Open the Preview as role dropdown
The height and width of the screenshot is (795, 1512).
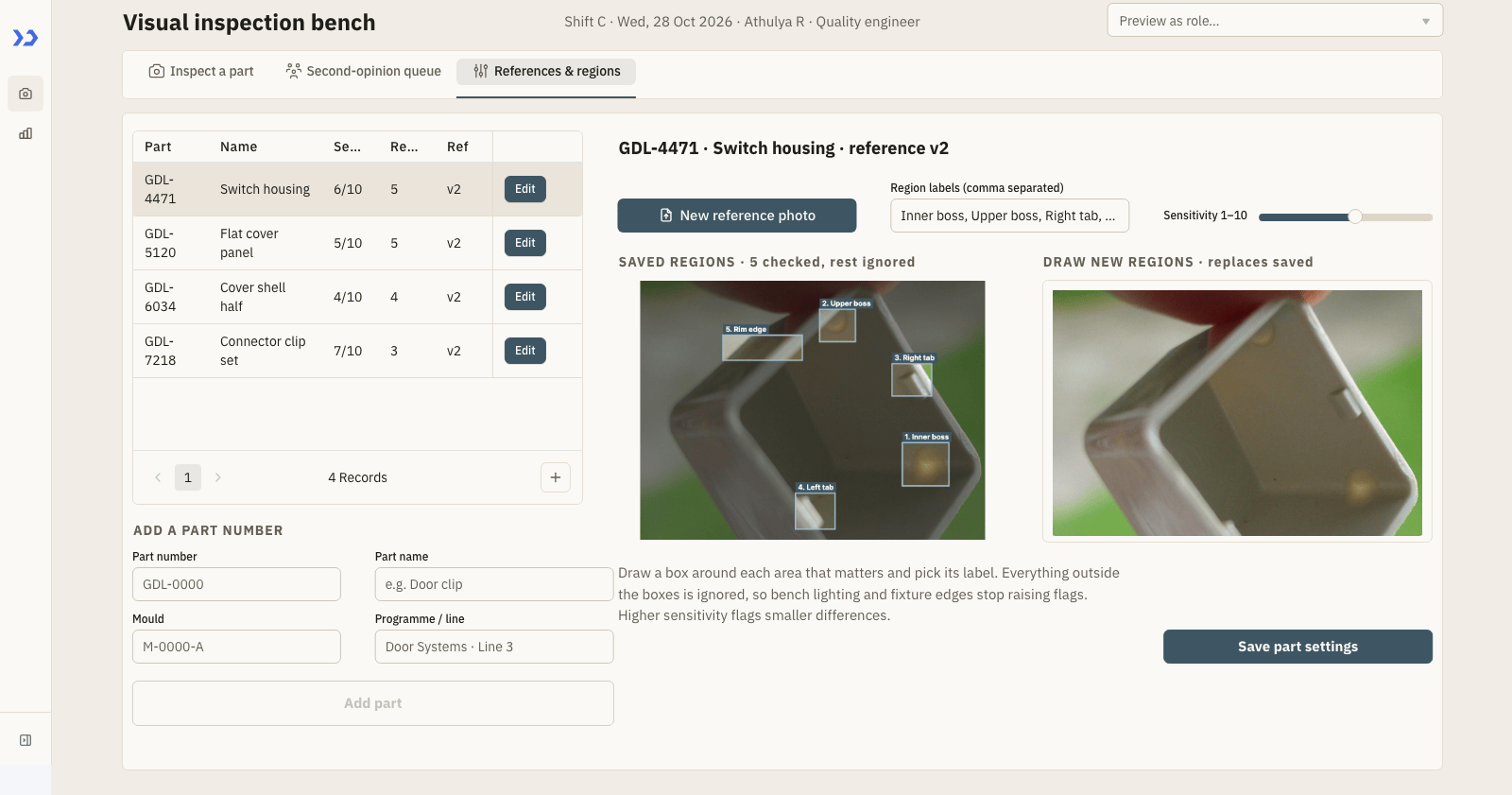click(1275, 21)
